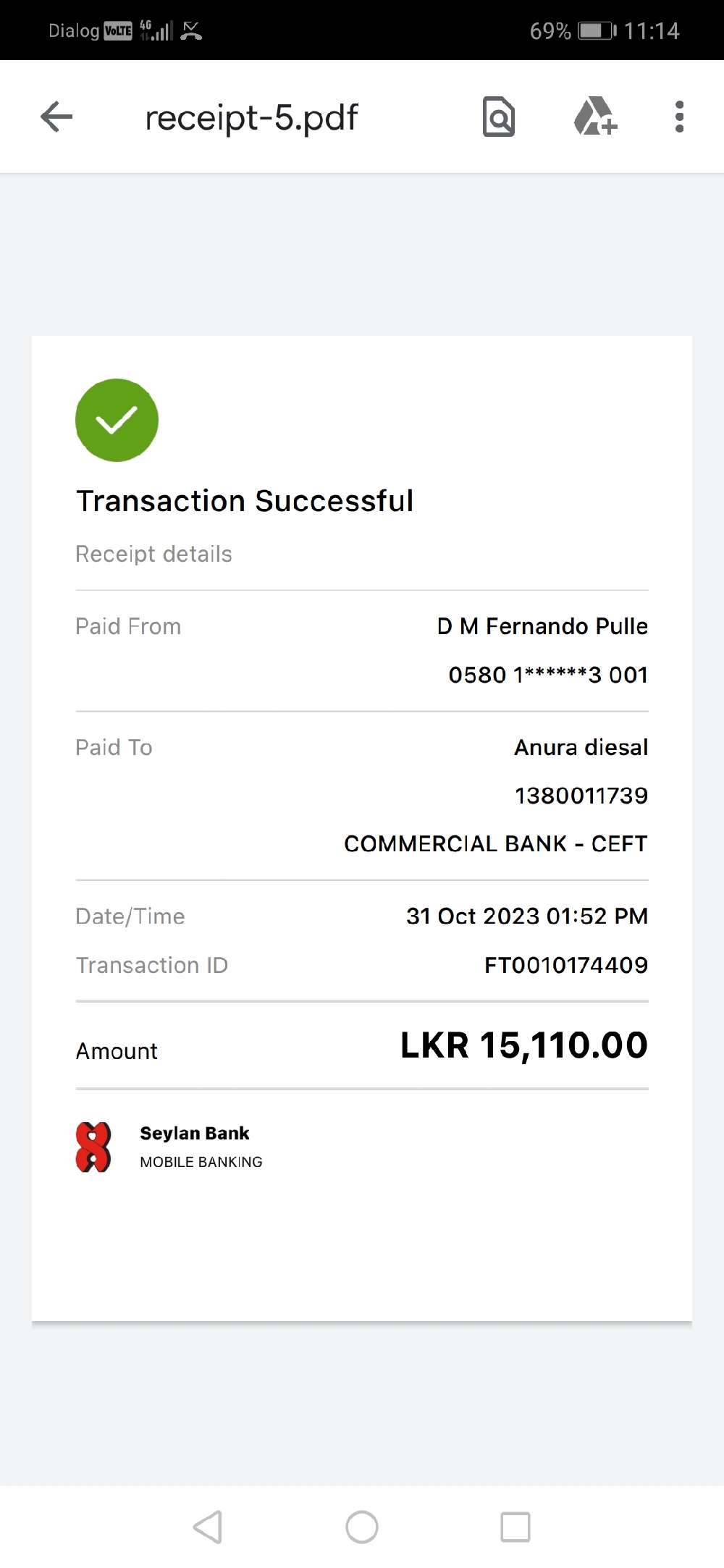Tap the Seylan Bank logo
724x1568 pixels.
pyautogui.click(x=93, y=1147)
